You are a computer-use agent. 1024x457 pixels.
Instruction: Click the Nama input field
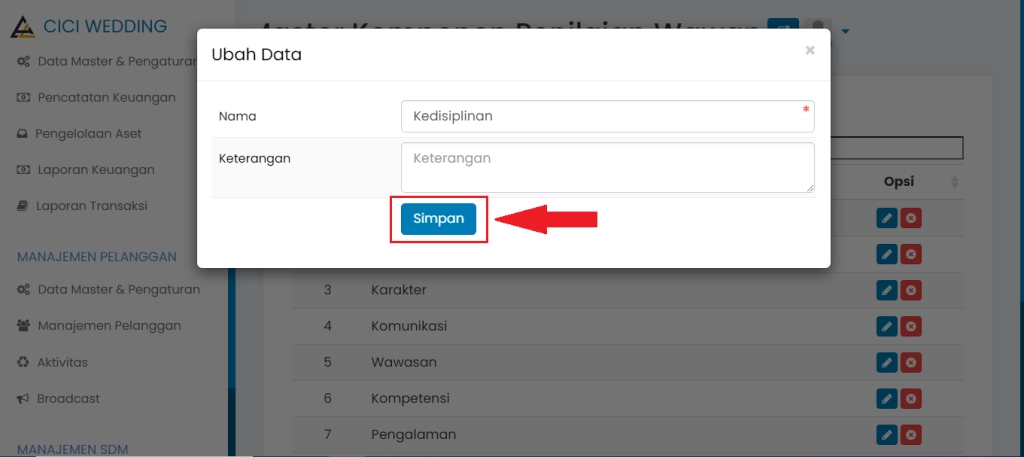[x=607, y=116]
